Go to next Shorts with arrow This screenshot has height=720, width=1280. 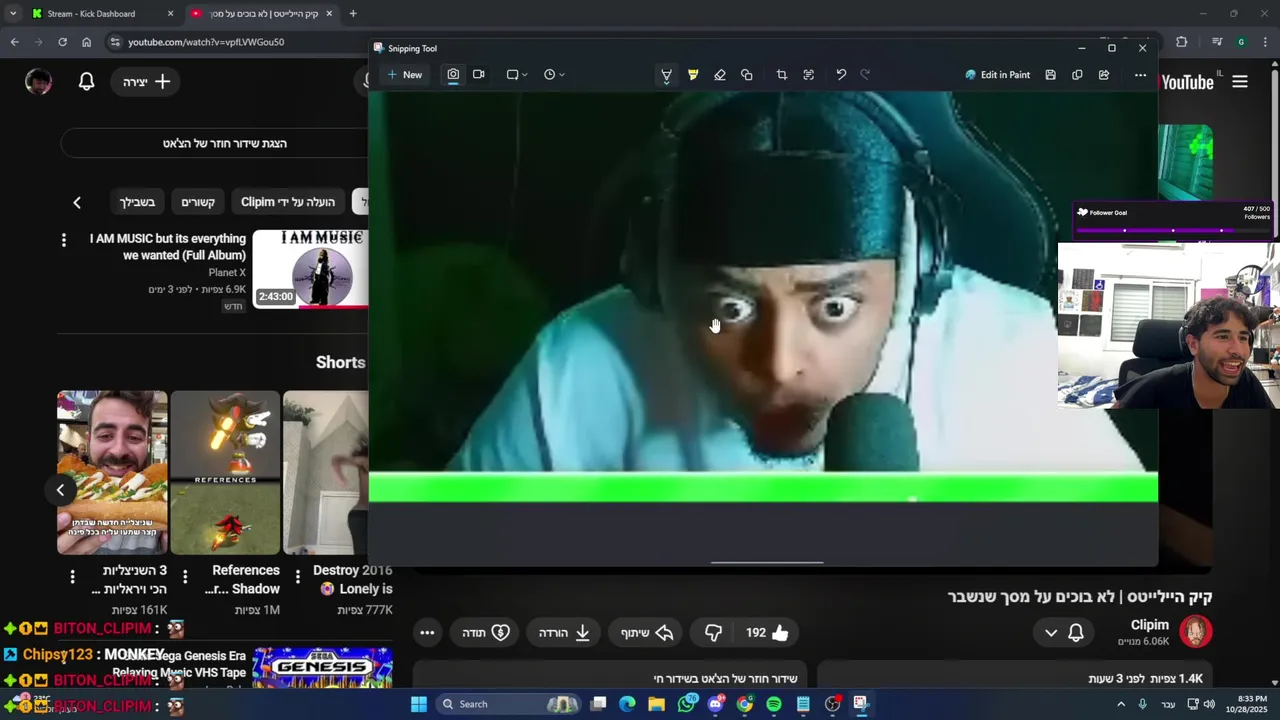60,490
